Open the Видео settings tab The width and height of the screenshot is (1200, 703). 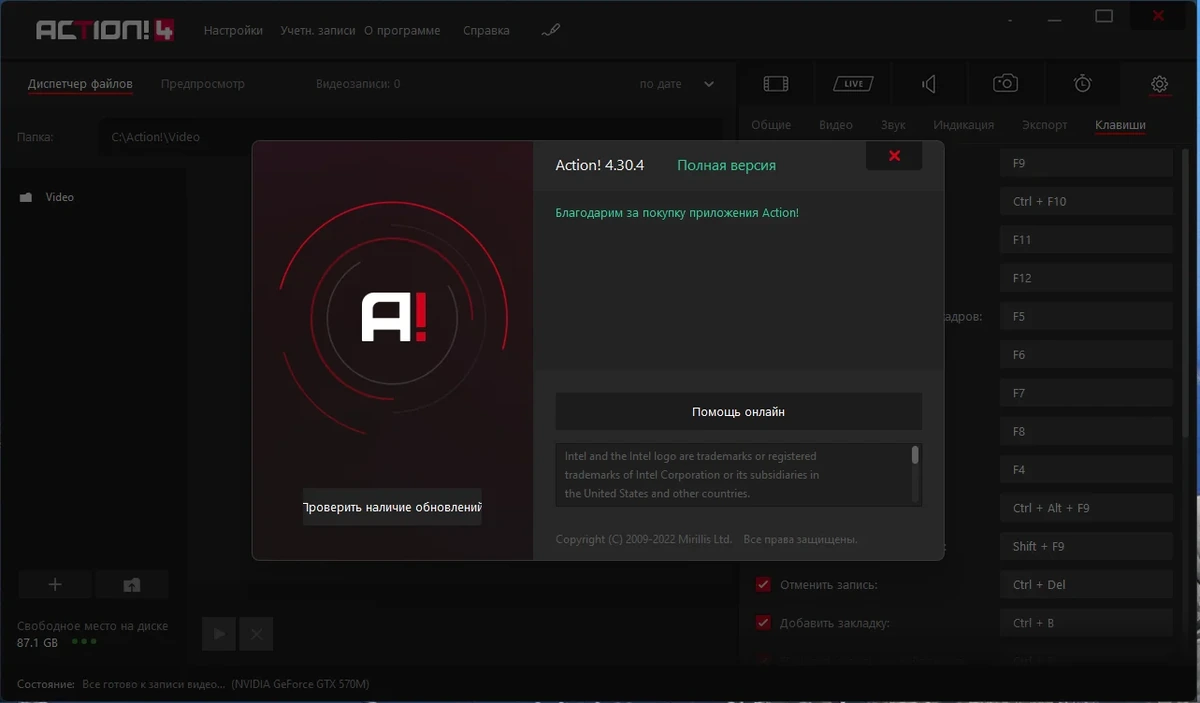[836, 125]
